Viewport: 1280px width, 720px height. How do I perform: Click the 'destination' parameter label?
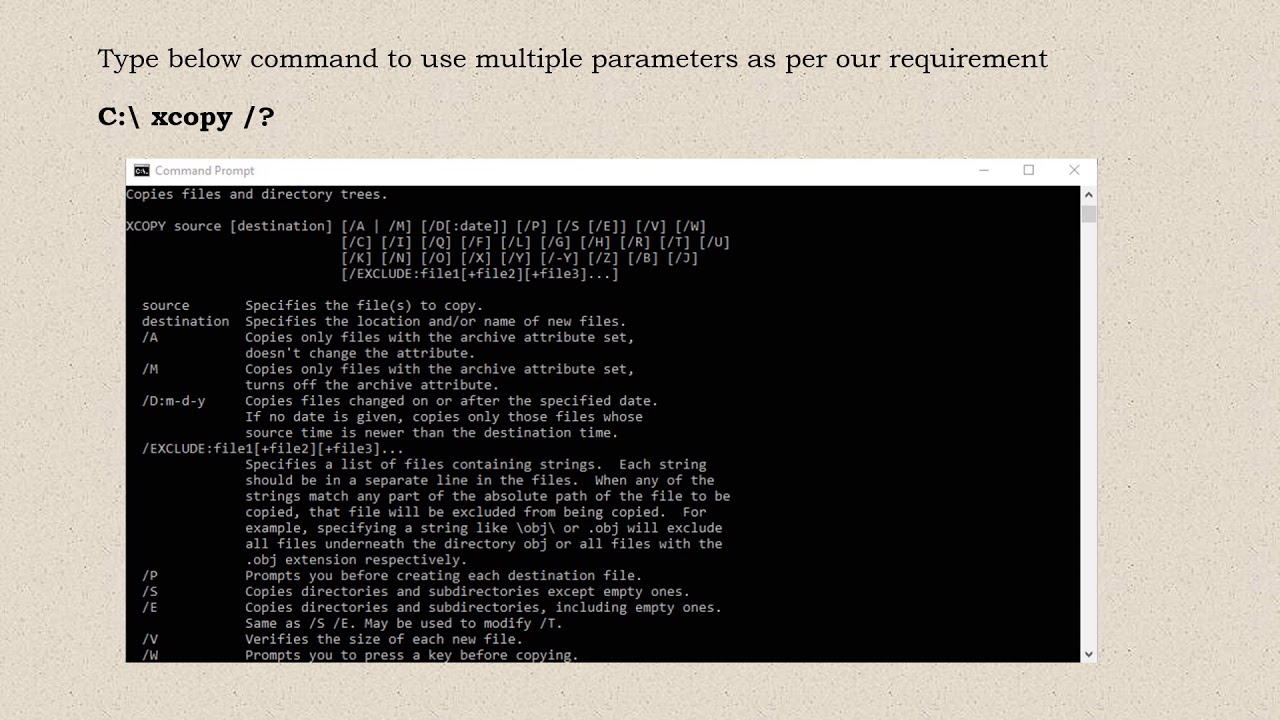186,322
